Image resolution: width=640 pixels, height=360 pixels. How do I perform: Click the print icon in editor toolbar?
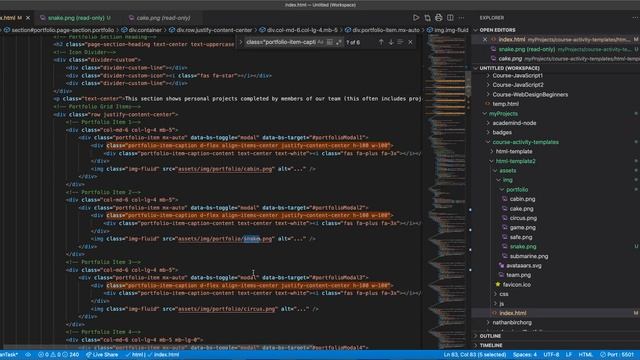pyautogui.click(x=438, y=18)
